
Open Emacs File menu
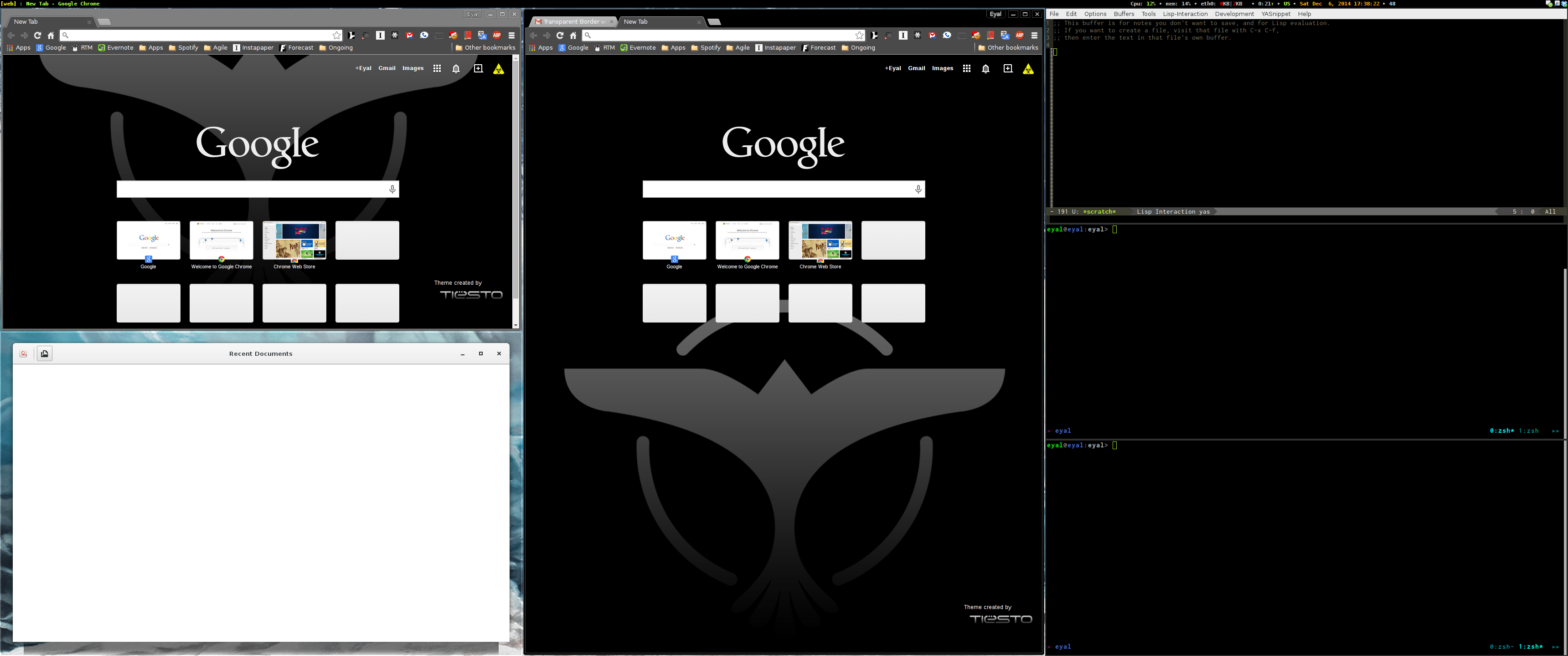coord(1054,14)
